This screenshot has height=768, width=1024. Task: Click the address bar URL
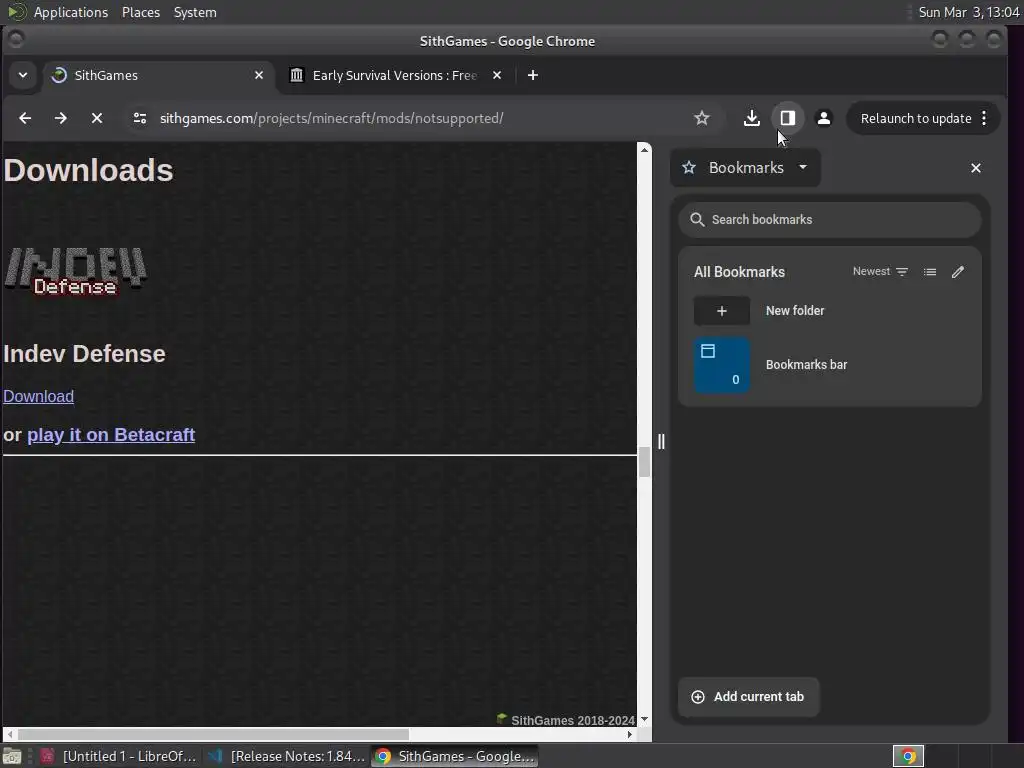coord(332,118)
